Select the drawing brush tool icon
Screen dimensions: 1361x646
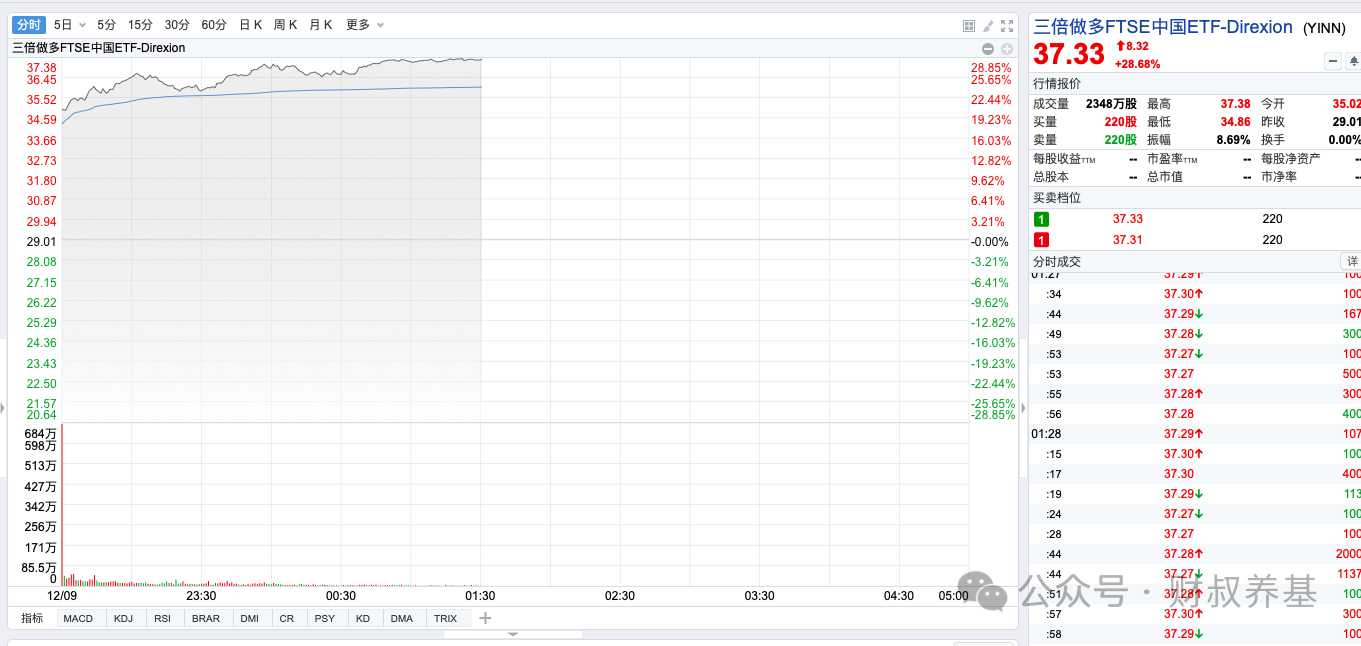(988, 26)
